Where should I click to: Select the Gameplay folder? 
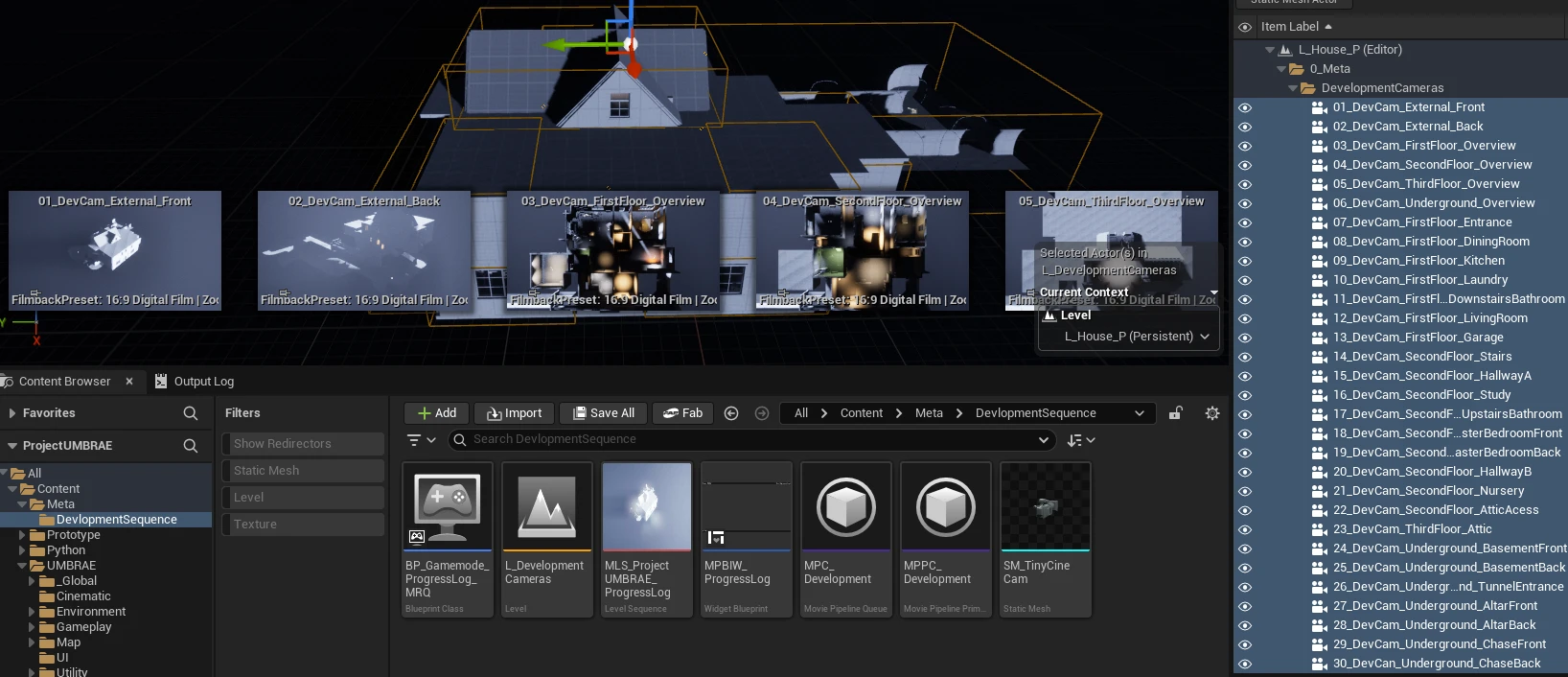click(x=83, y=627)
